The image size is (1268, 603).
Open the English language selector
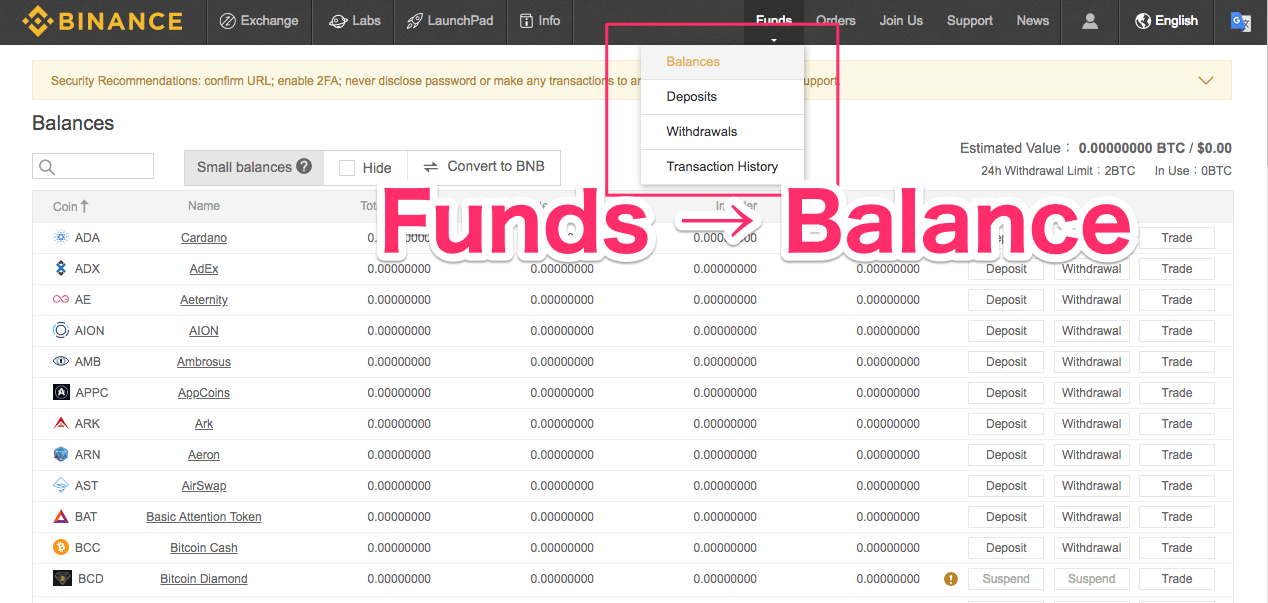(x=1167, y=21)
